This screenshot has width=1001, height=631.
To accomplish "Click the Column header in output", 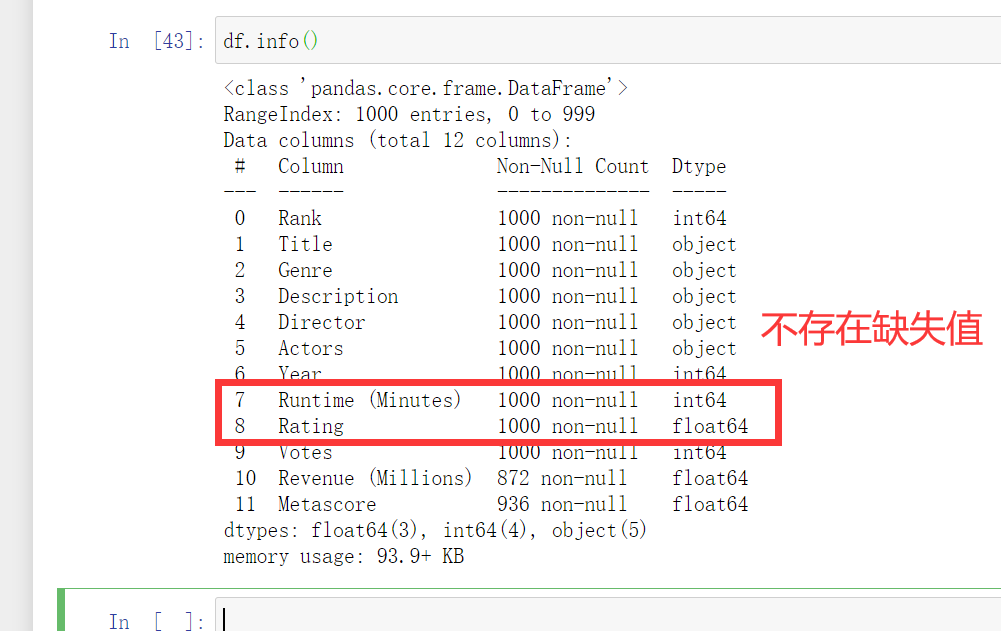I will coord(311,166).
